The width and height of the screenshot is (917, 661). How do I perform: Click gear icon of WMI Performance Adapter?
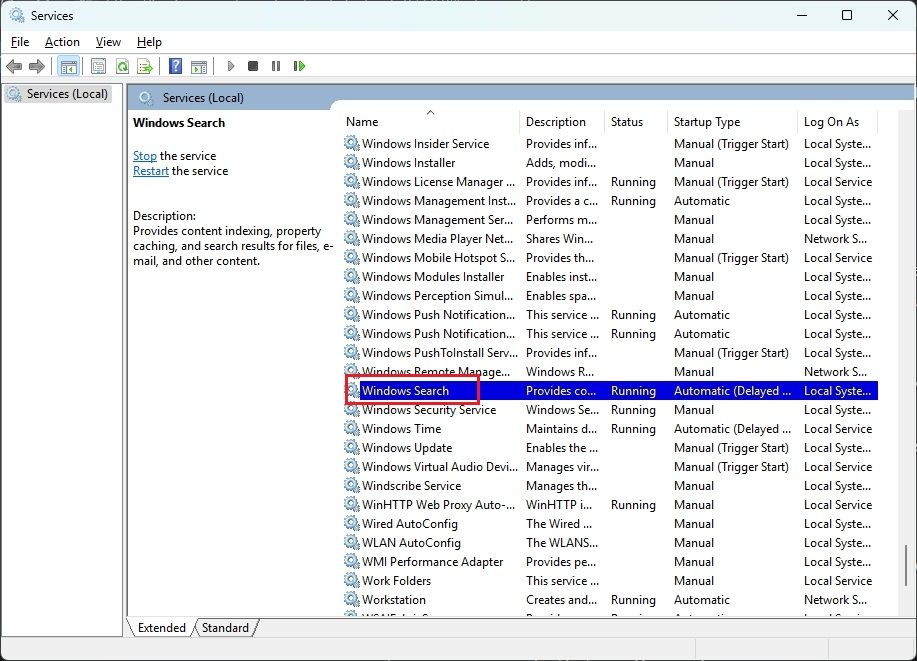coord(351,562)
